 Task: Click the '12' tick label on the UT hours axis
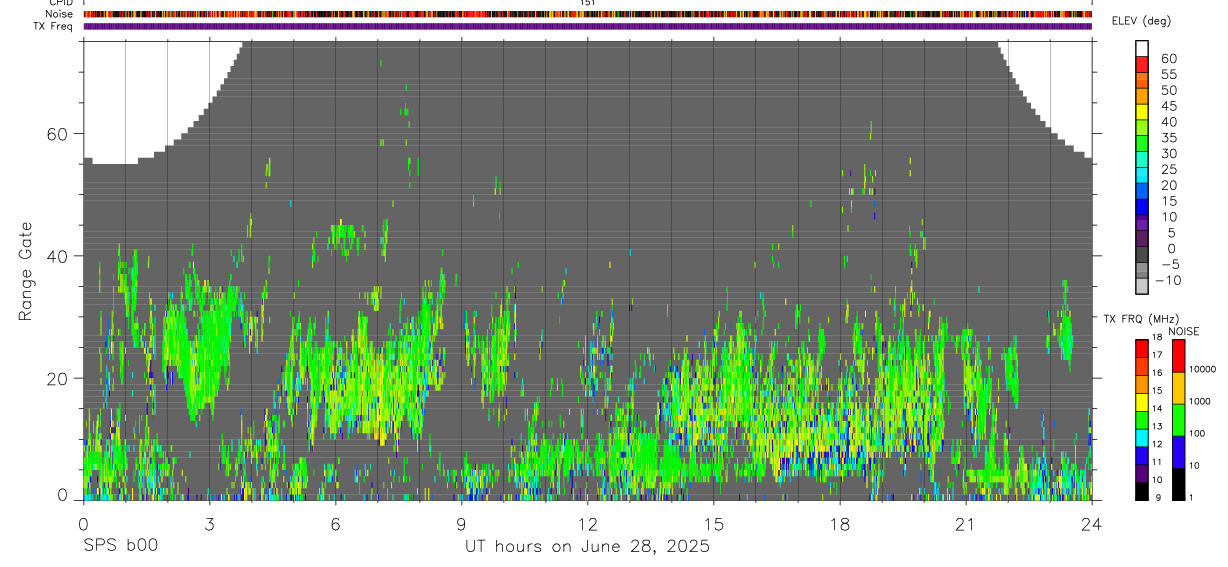pos(587,524)
